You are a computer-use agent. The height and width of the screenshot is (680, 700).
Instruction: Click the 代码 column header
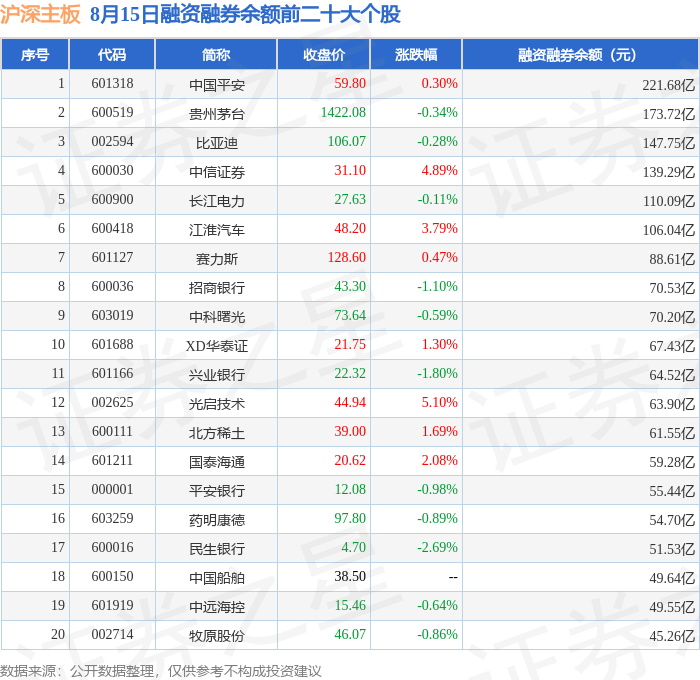tap(112, 55)
